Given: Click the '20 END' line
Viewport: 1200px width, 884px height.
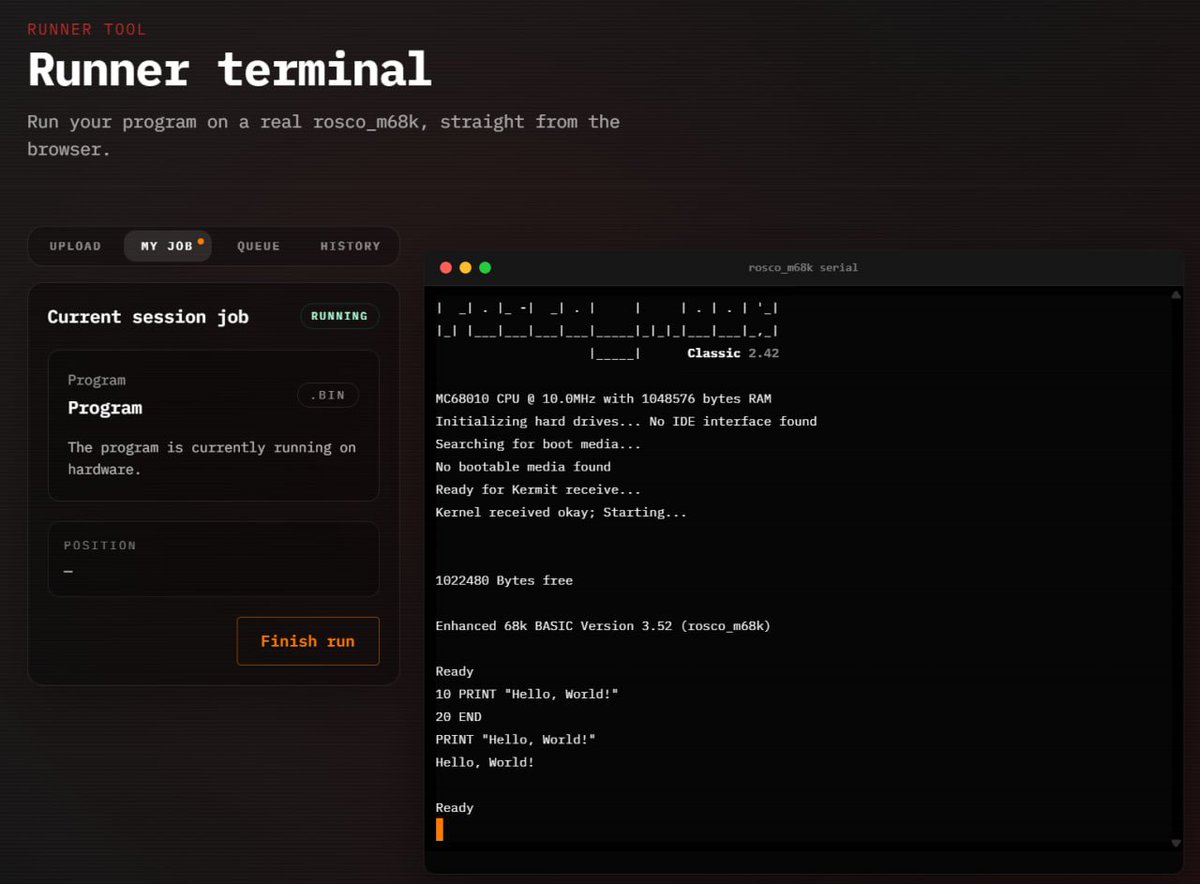Looking at the screenshot, I should [x=458, y=717].
